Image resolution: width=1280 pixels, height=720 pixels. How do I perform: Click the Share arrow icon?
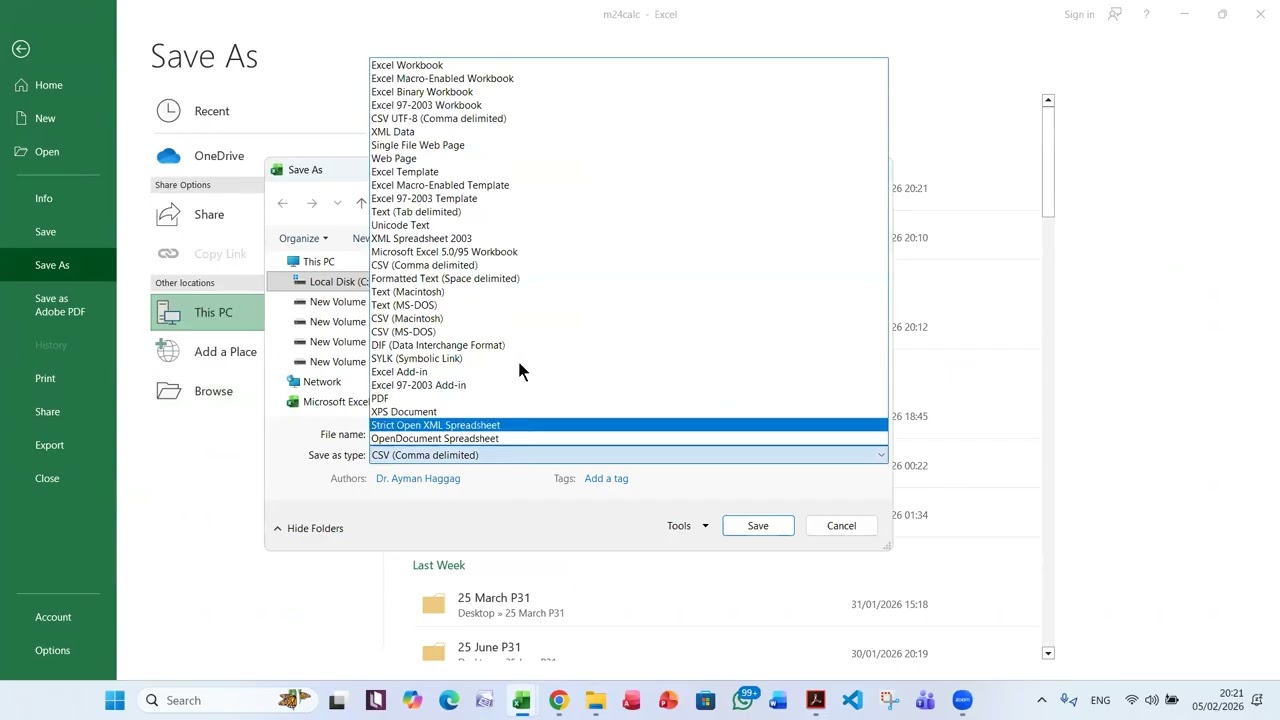168,214
